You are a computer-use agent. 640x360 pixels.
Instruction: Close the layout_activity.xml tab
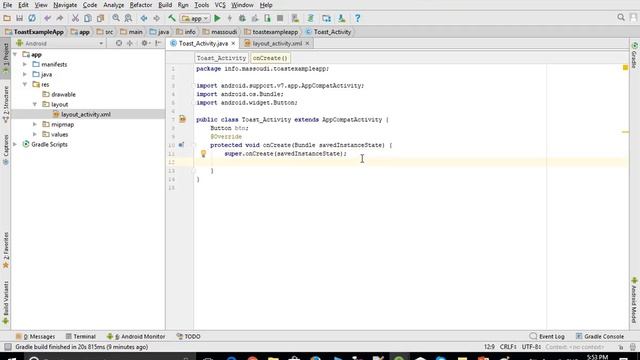pos(307,43)
